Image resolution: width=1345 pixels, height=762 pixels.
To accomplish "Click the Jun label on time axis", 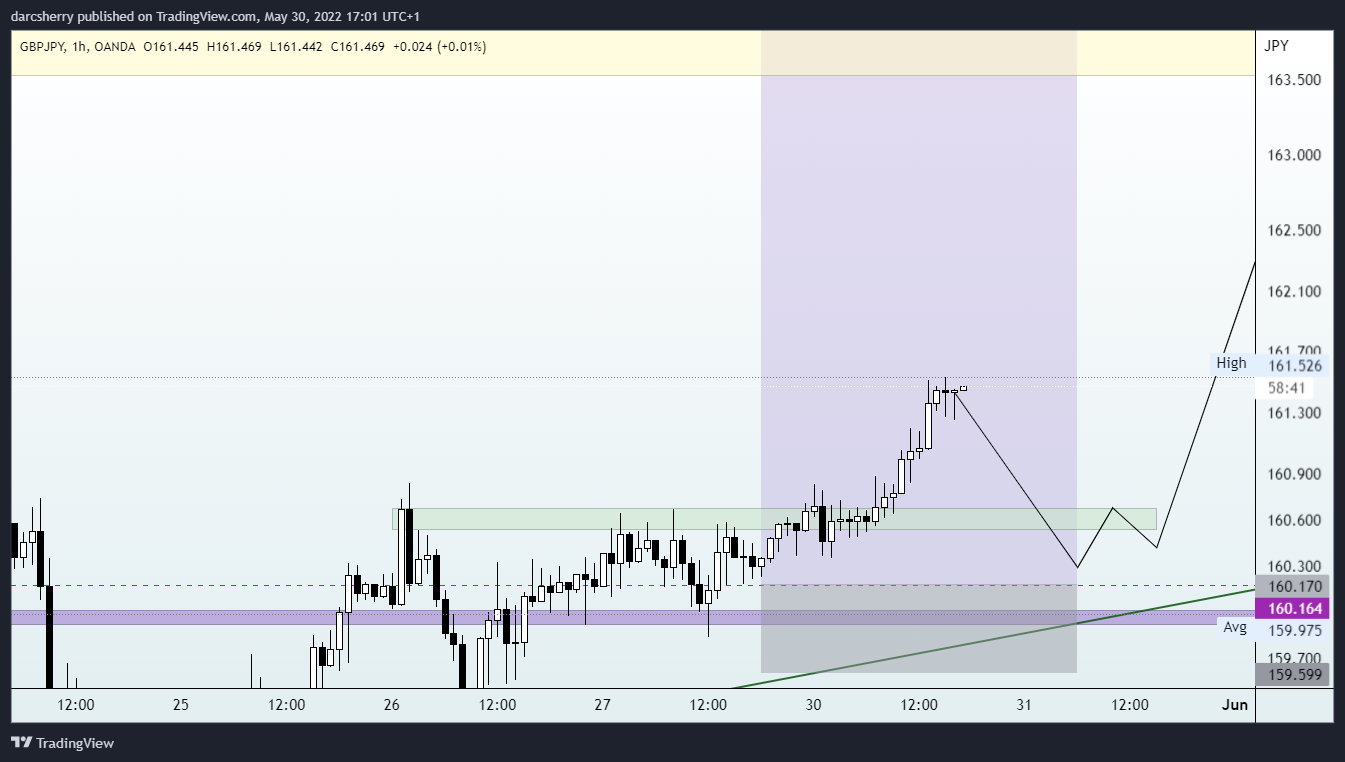I will click(x=1235, y=704).
